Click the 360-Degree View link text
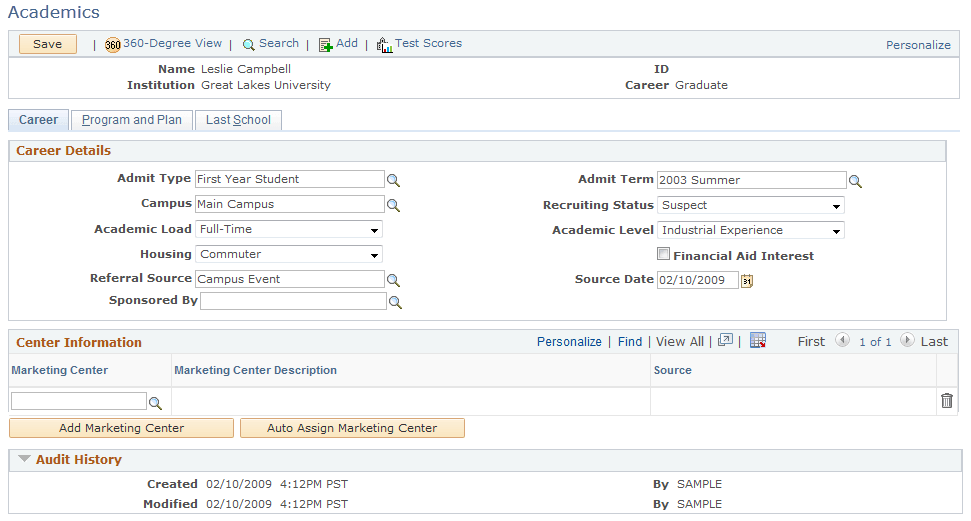The width and height of the screenshot is (971, 521). pos(172,43)
